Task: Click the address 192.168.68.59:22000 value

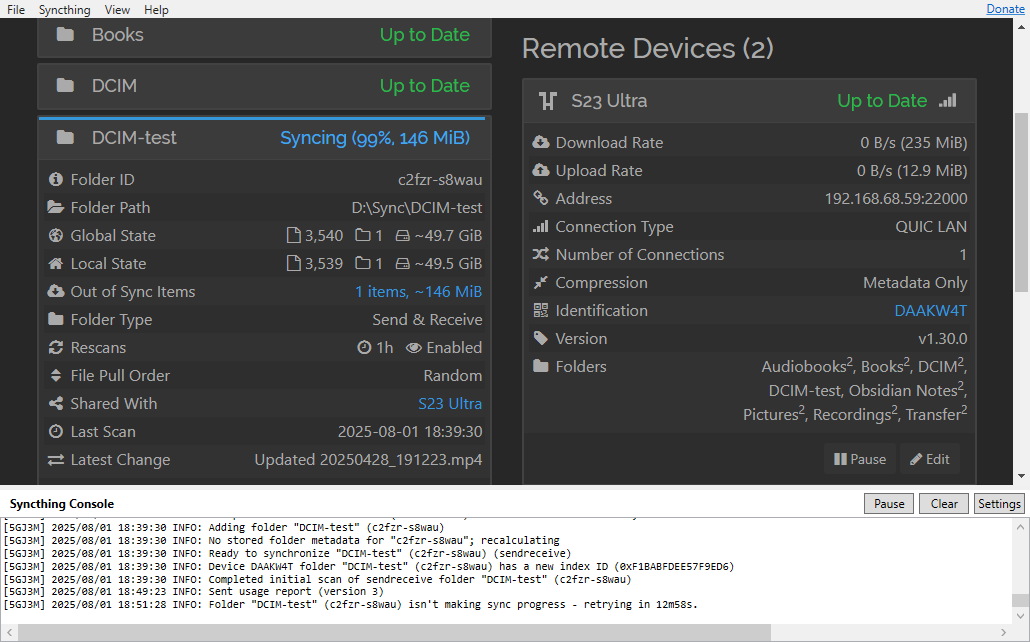Action: [x=896, y=198]
